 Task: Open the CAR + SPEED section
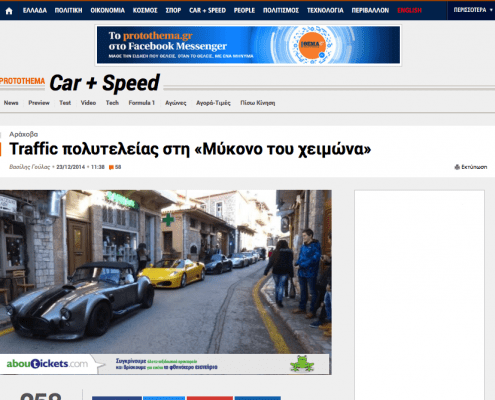(207, 10)
